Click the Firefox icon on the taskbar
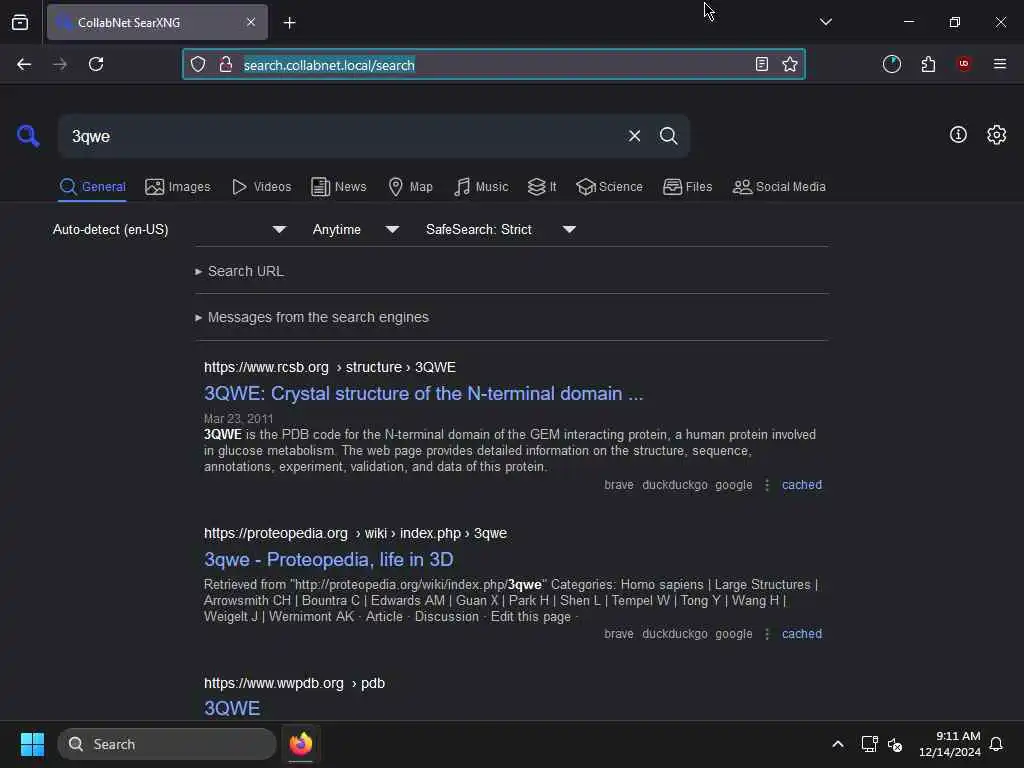The height and width of the screenshot is (768, 1024). pyautogui.click(x=301, y=744)
